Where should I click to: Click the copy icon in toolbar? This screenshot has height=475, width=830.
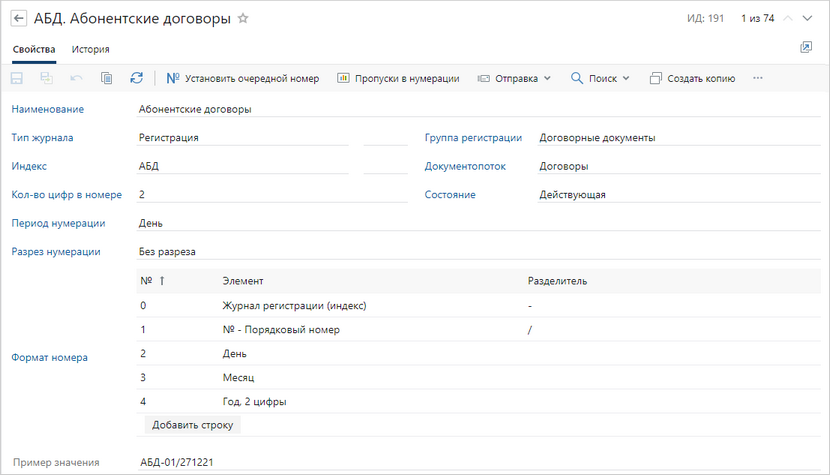tap(106, 78)
